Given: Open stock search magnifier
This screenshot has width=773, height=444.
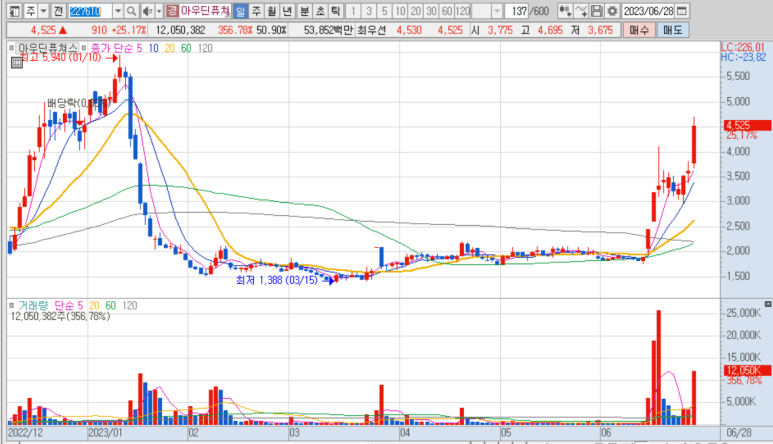Looking at the screenshot, I should tap(131, 11).
